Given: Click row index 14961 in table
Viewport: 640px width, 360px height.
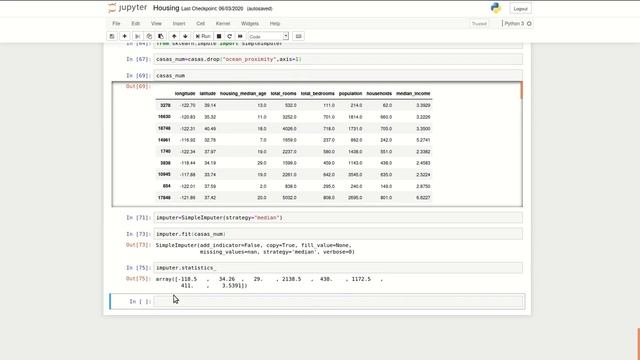Looking at the screenshot, I should [164, 140].
